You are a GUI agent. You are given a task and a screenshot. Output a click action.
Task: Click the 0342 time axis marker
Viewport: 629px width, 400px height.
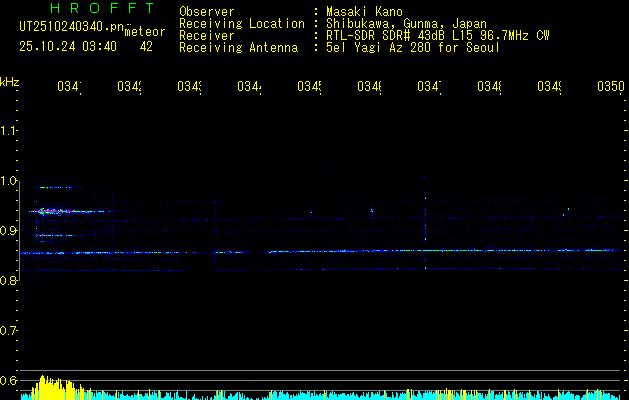(x=129, y=86)
